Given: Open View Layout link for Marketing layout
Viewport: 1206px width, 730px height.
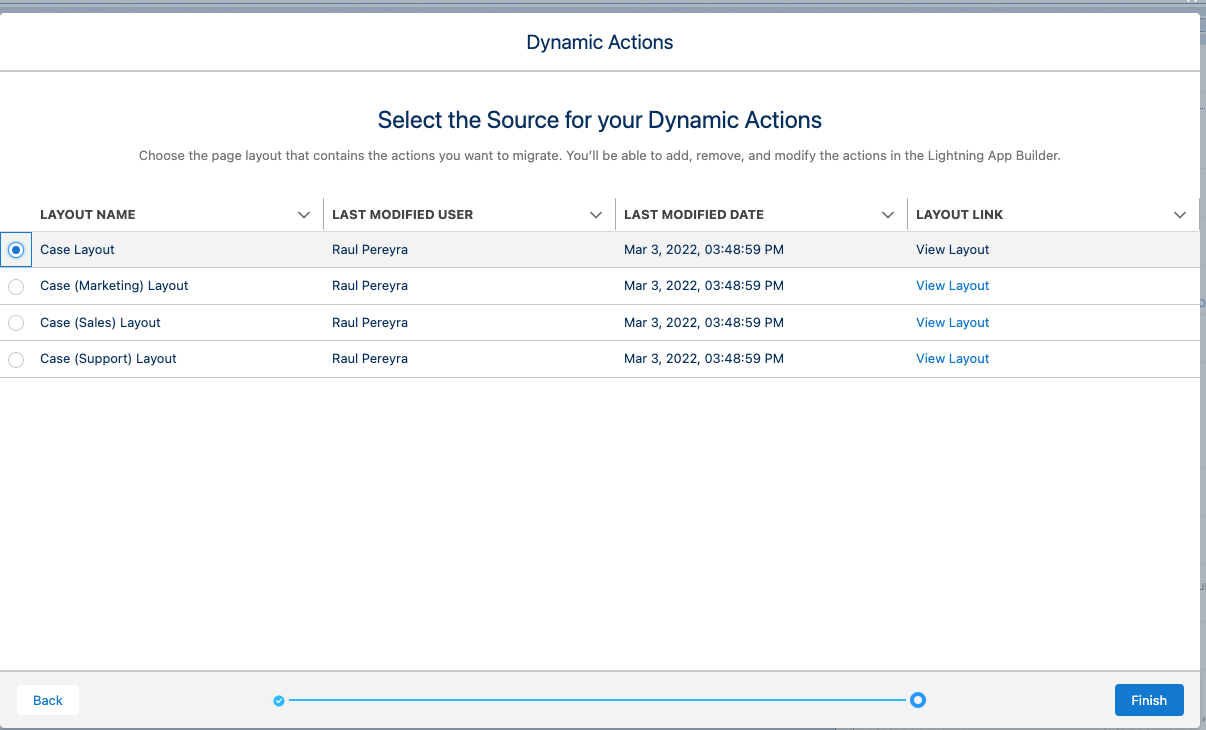Looking at the screenshot, I should [952, 286].
